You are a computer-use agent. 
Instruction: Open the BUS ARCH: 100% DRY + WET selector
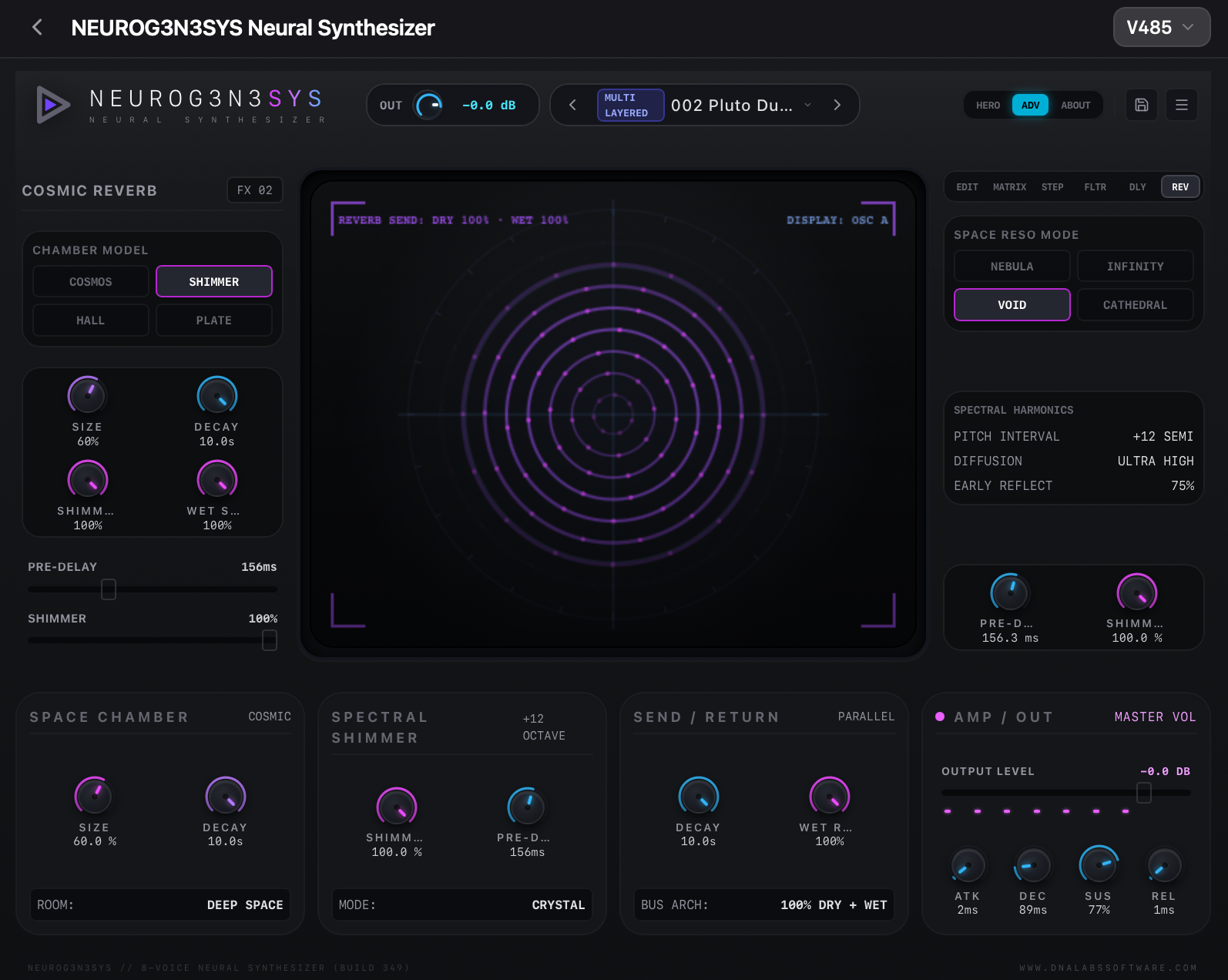pyautogui.click(x=764, y=904)
